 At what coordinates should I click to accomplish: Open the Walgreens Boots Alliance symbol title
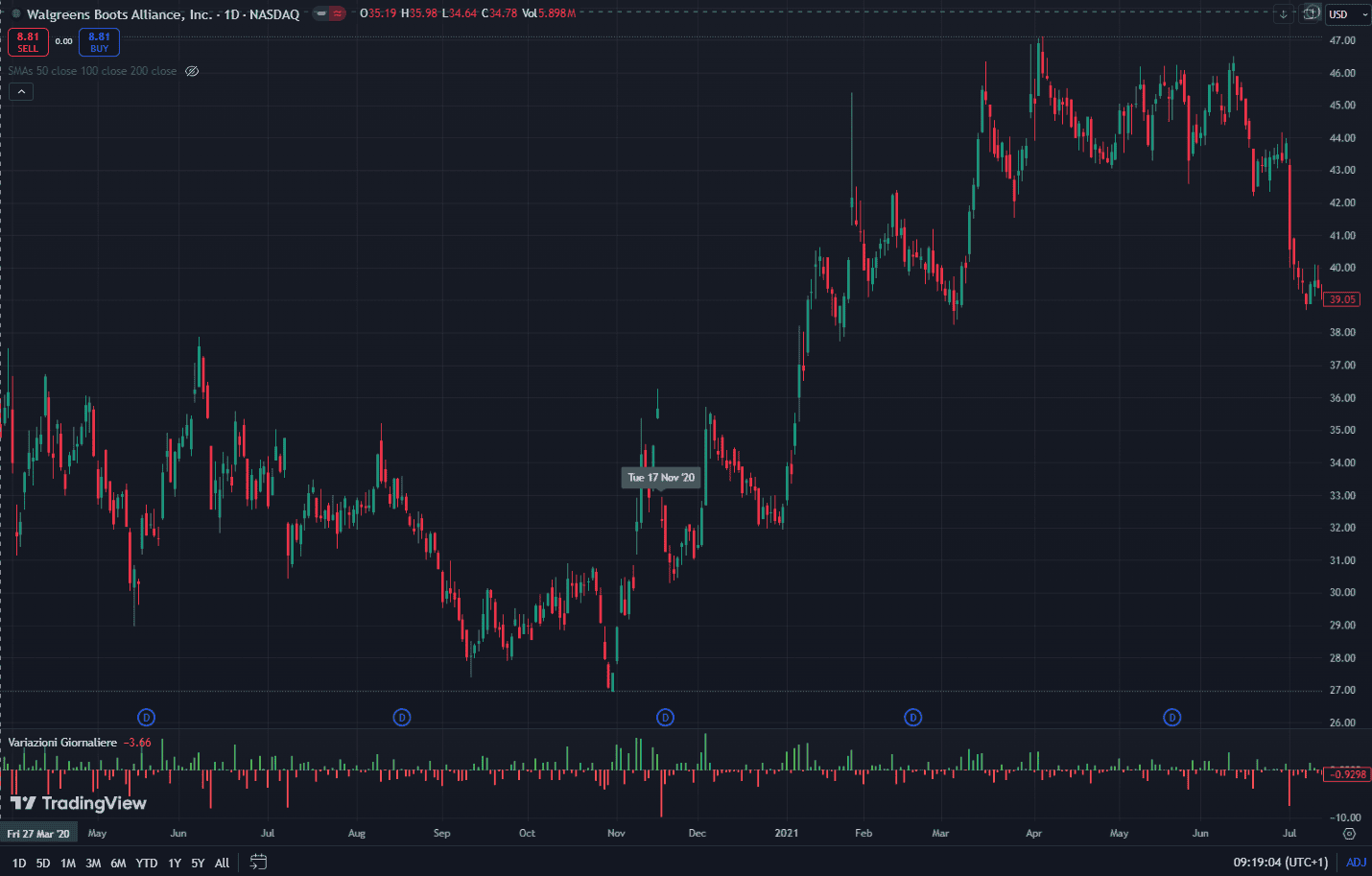tap(162, 14)
